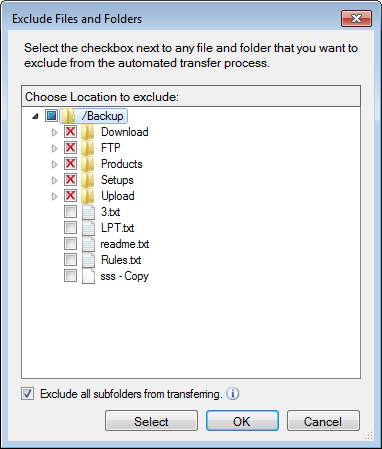The image size is (382, 449).
Task: Expand the Setups folder node
Action: tap(54, 180)
